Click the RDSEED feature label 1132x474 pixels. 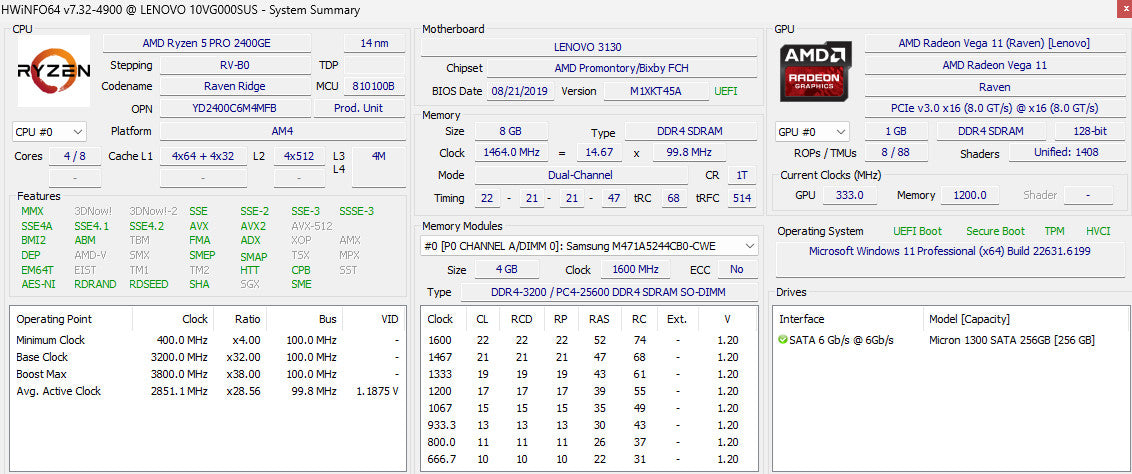149,284
